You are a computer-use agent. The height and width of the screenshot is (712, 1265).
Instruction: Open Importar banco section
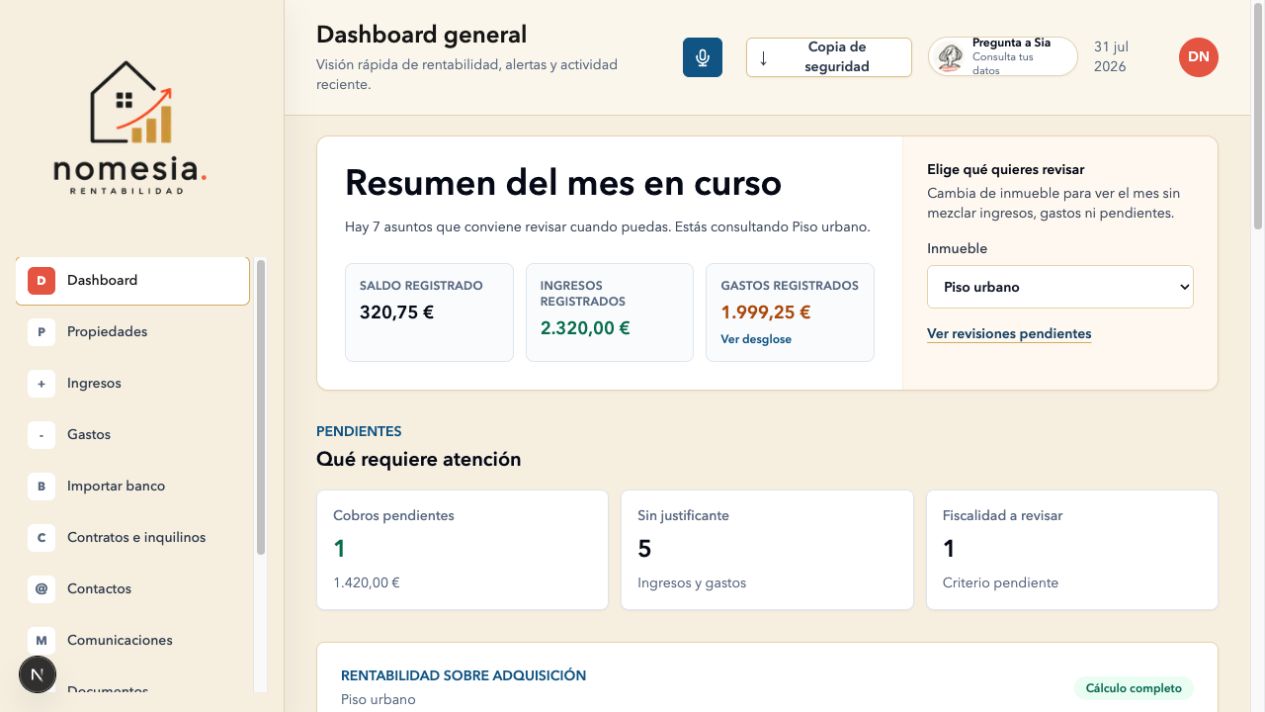(x=132, y=487)
